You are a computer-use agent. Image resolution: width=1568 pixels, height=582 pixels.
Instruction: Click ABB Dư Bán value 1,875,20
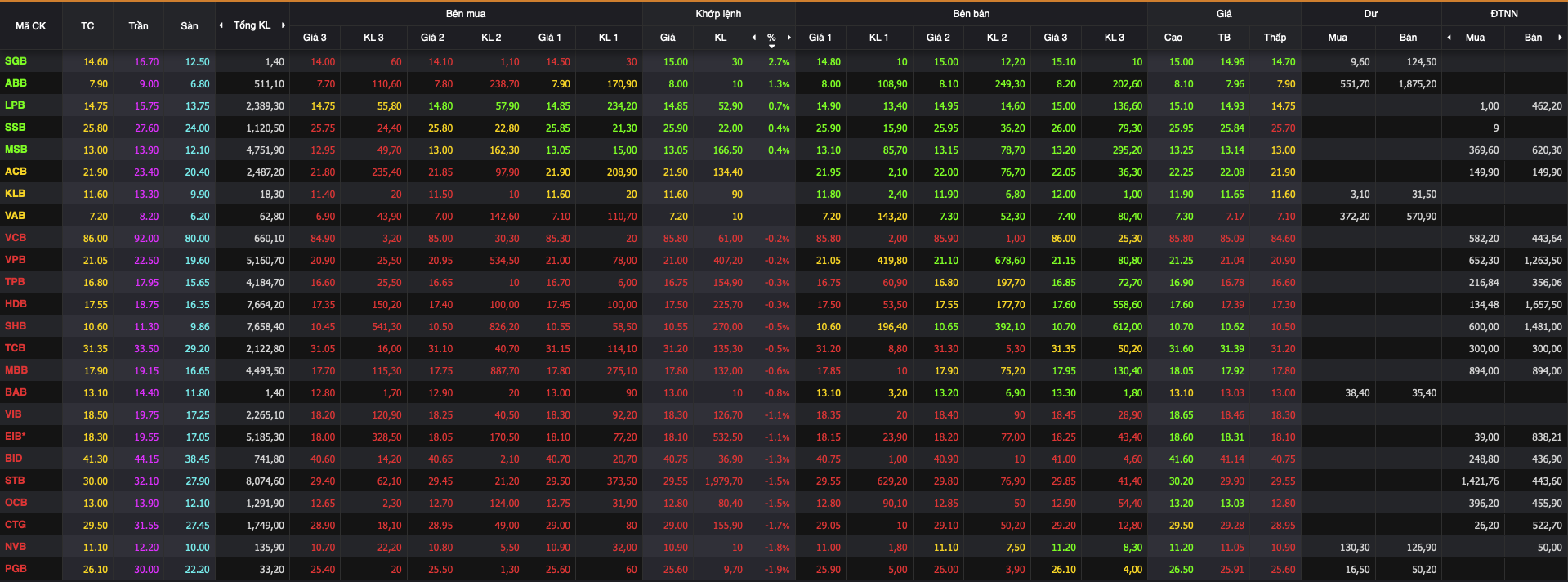1418,84
